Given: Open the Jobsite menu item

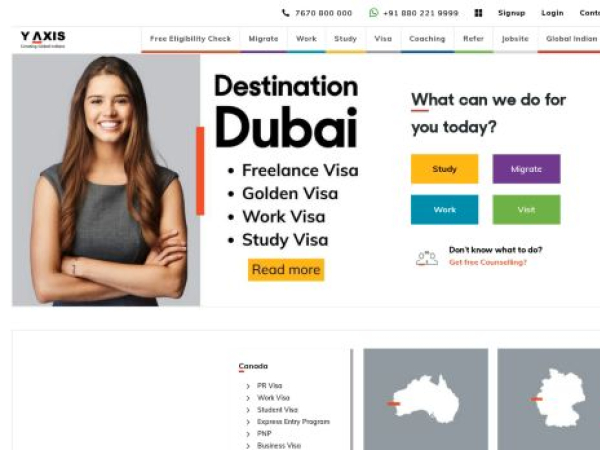Looking at the screenshot, I should click(515, 39).
